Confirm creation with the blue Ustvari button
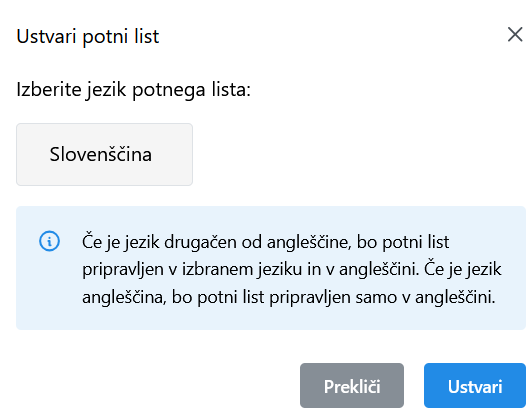The width and height of the screenshot is (532, 412). click(475, 386)
